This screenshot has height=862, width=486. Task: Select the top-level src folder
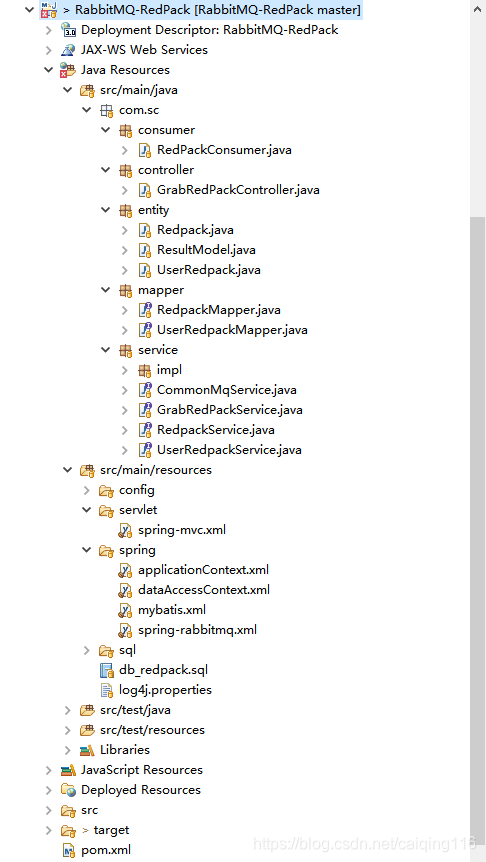click(90, 810)
